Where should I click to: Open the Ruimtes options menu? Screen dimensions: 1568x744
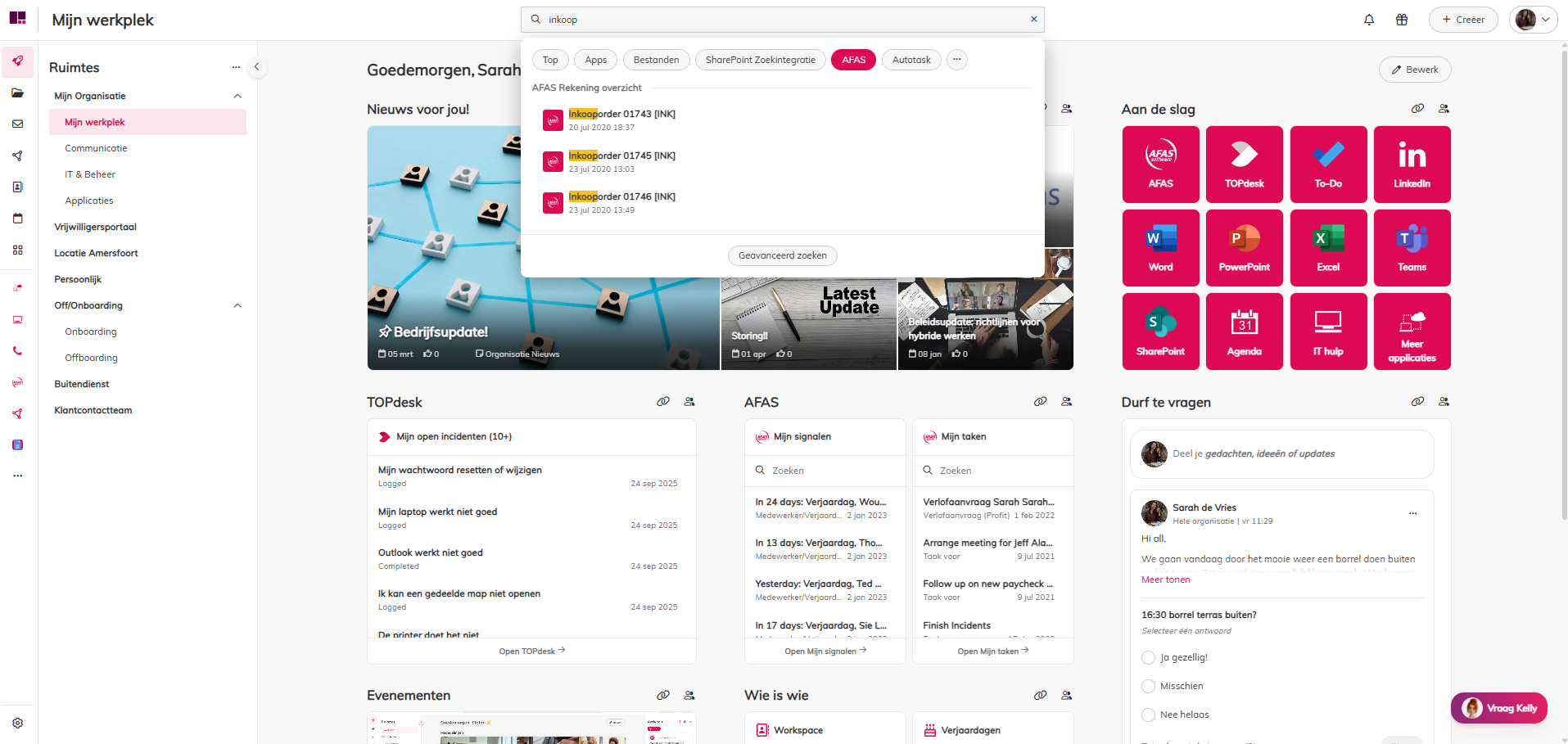pos(236,68)
